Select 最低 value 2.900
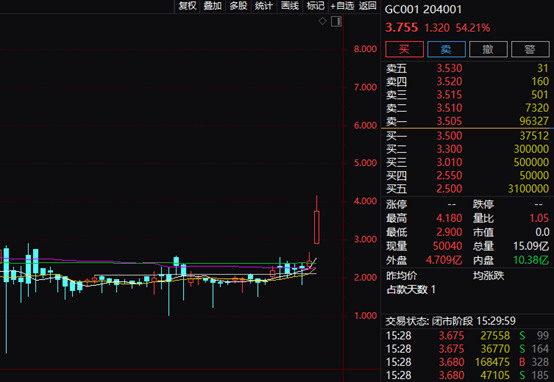Image resolution: width=554 pixels, height=382 pixels. point(449,232)
